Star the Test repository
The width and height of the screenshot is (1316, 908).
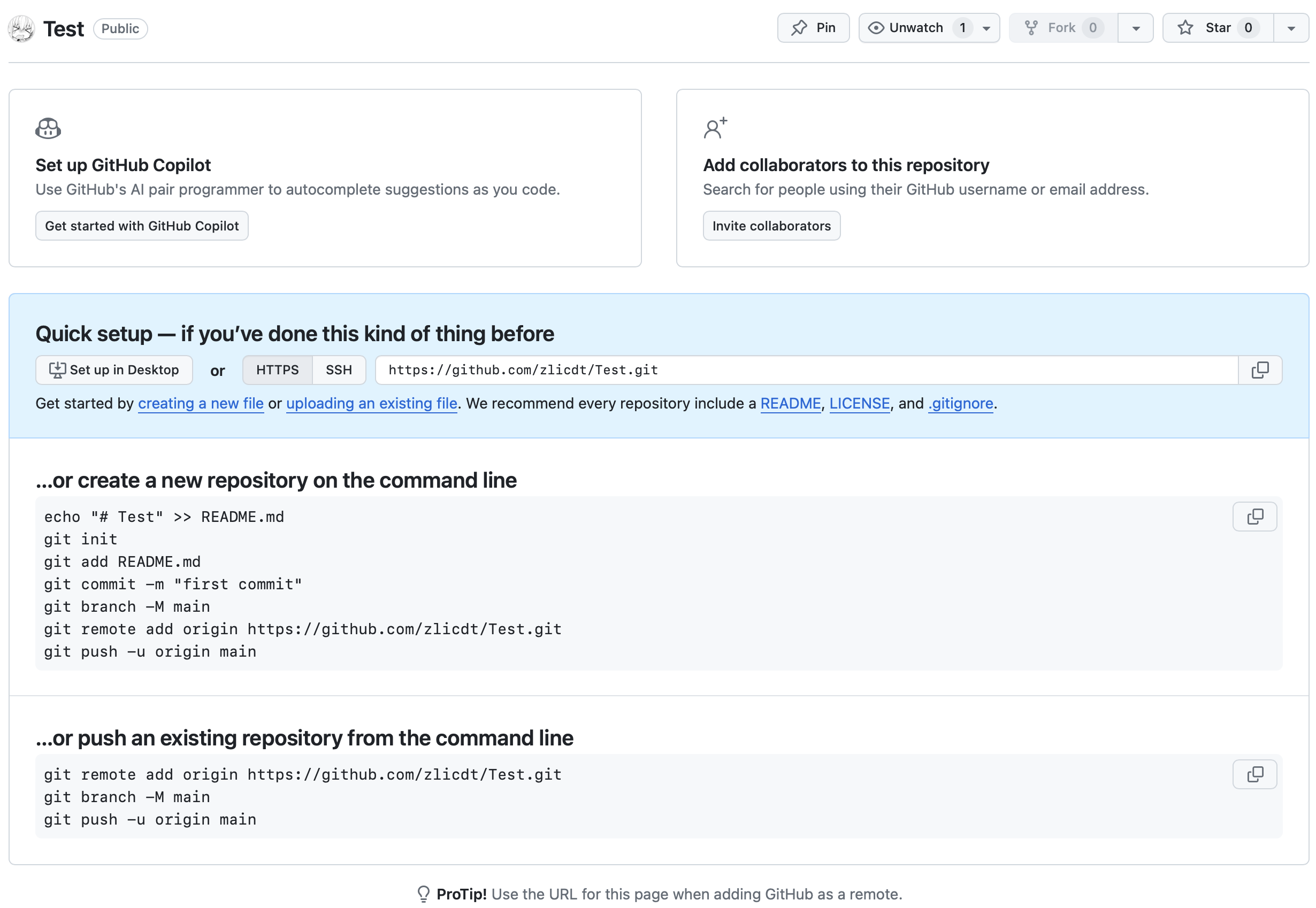click(1218, 28)
